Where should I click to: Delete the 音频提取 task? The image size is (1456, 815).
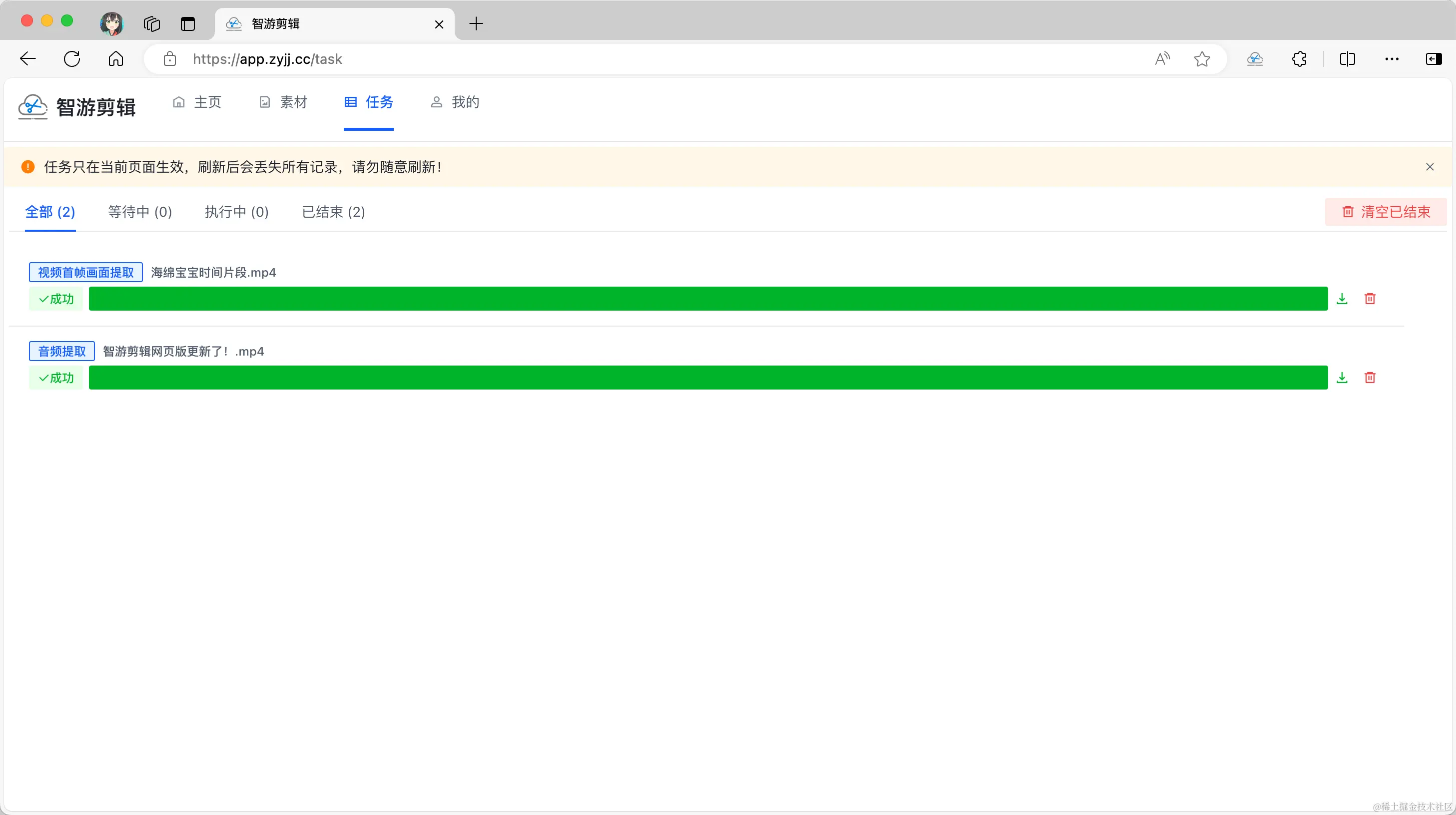1370,378
